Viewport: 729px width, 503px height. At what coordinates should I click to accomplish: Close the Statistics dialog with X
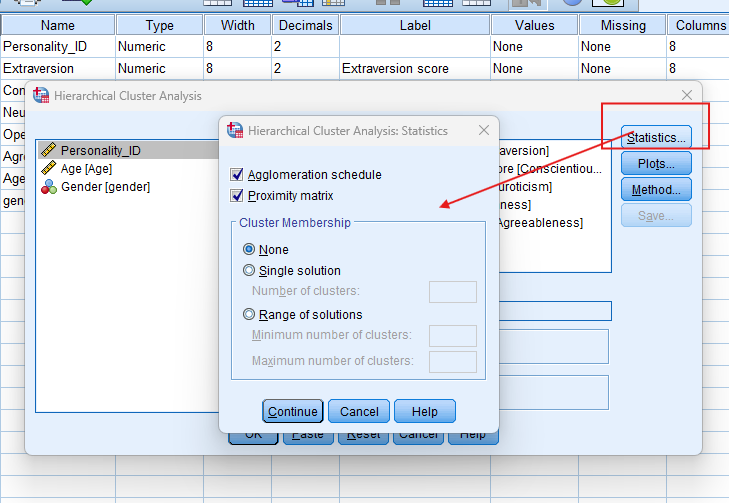[x=484, y=131]
